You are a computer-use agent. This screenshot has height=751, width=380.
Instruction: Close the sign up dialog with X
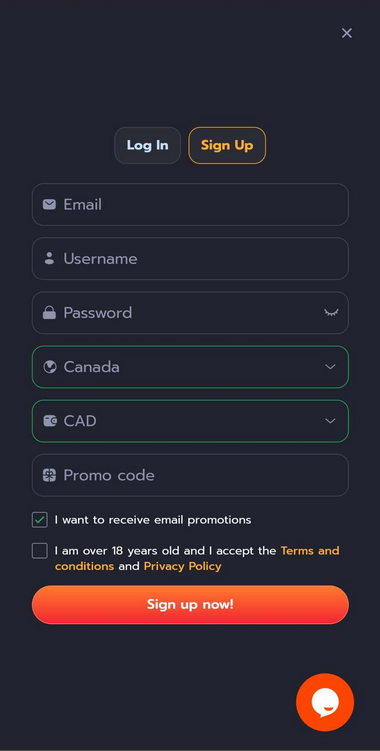pos(347,33)
